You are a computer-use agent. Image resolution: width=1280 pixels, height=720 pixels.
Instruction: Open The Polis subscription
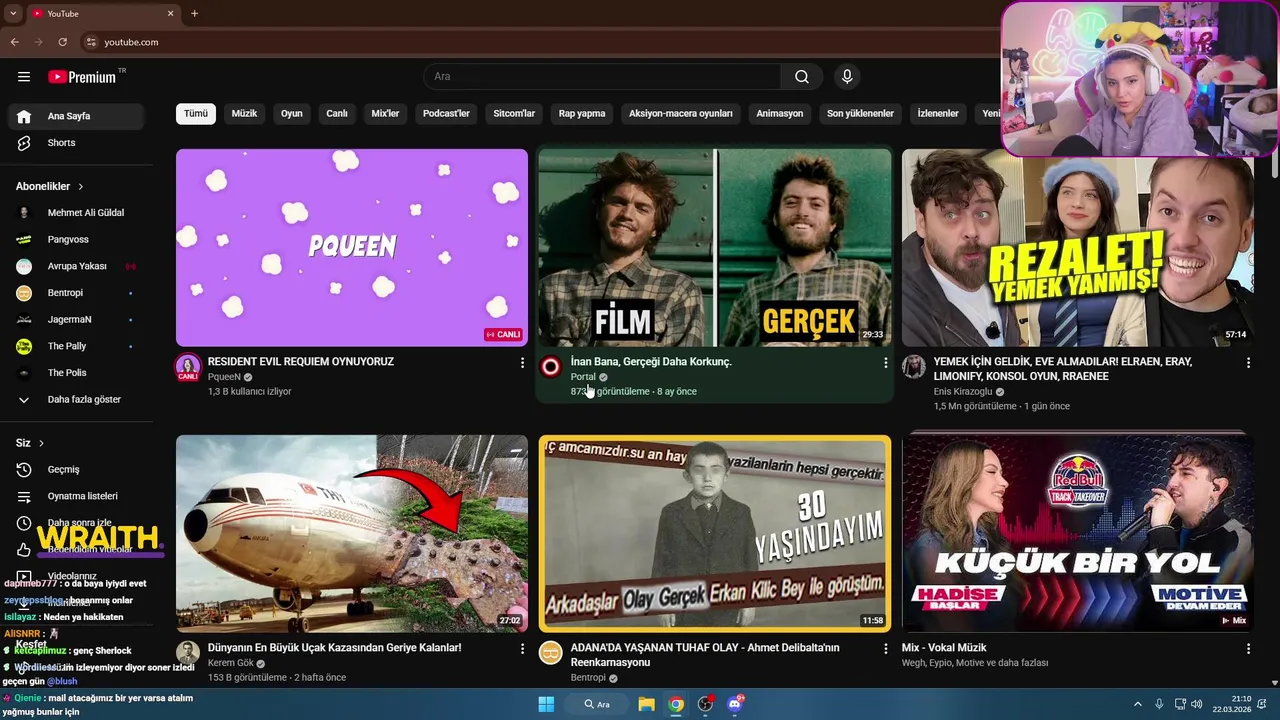coord(76,373)
